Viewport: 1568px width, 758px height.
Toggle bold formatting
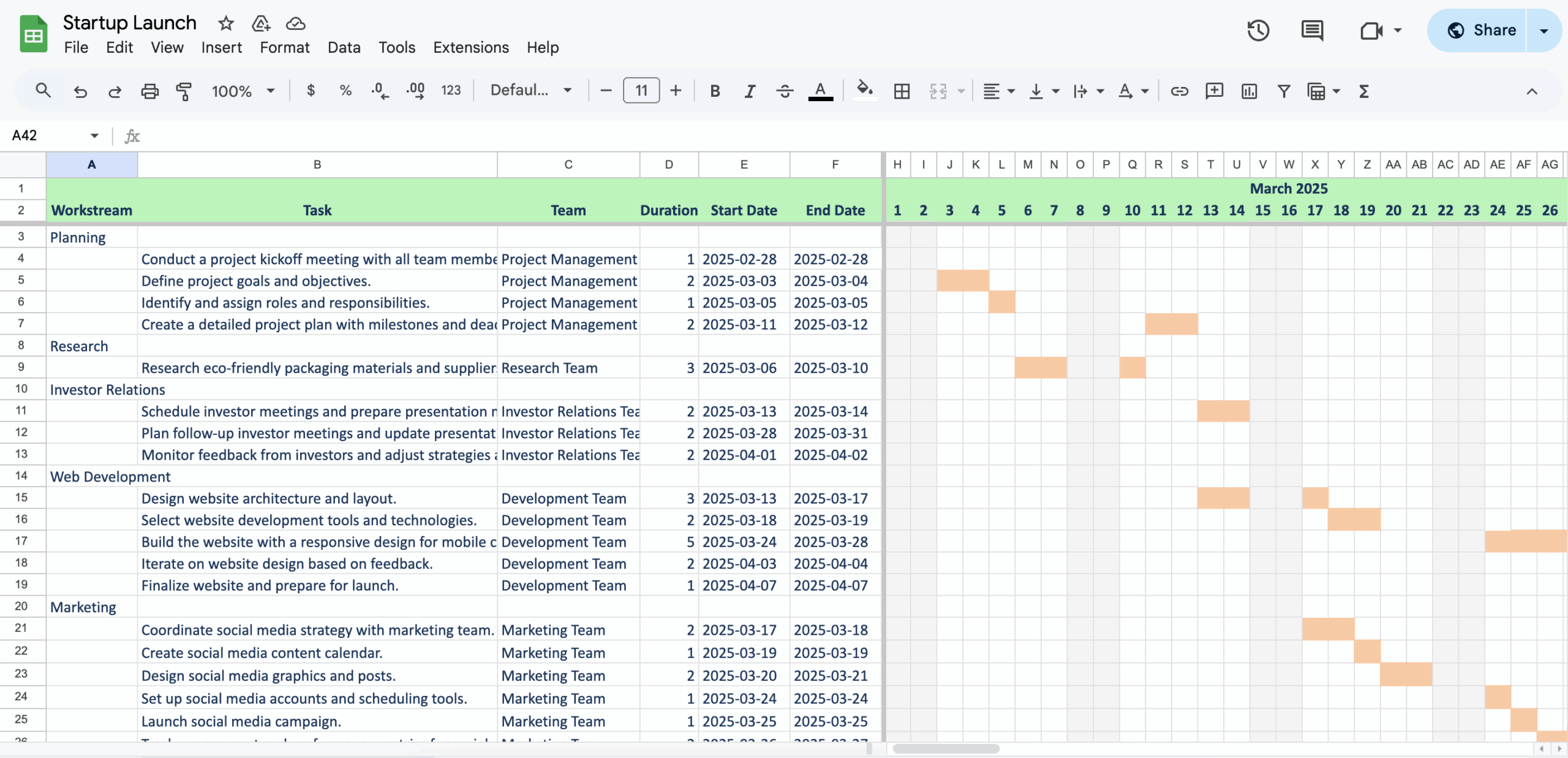[714, 91]
